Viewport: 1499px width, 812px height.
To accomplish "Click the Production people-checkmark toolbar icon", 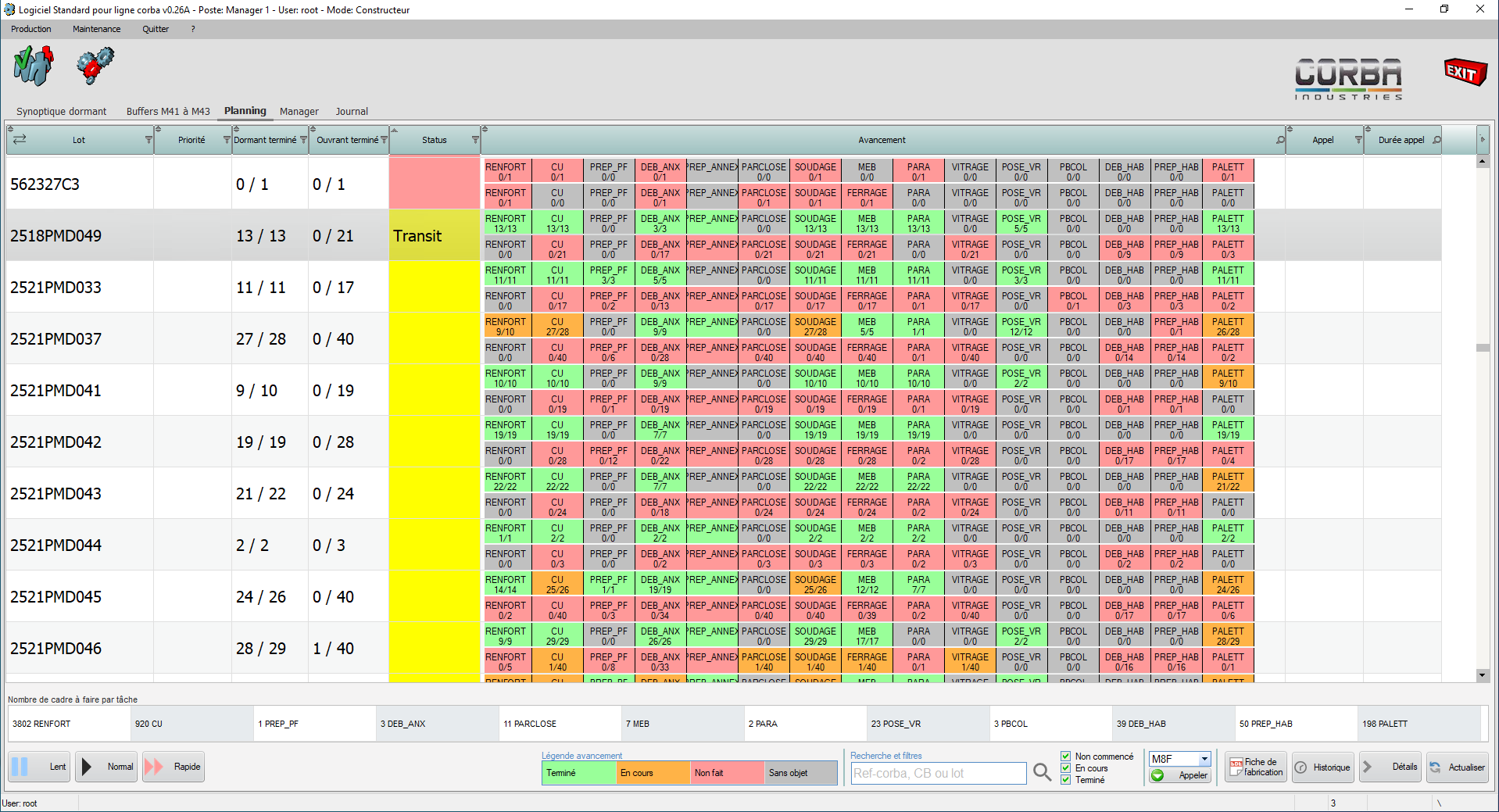I will 33,66.
